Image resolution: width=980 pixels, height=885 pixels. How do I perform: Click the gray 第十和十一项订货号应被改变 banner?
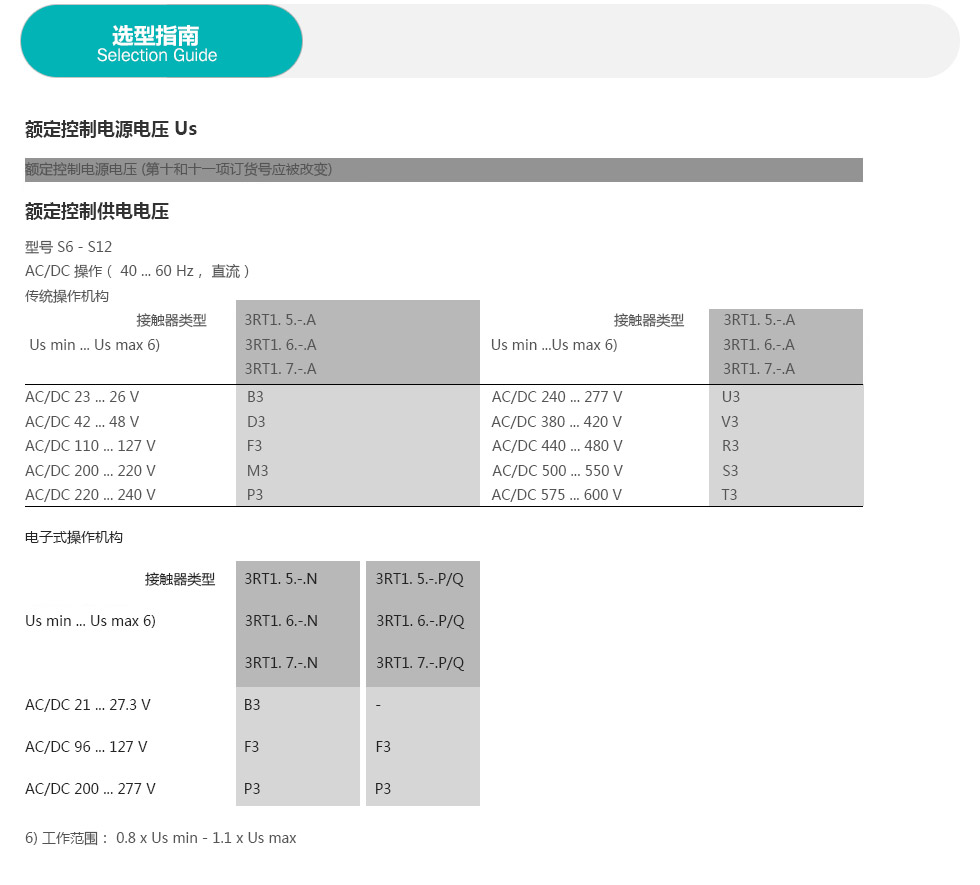click(x=443, y=170)
